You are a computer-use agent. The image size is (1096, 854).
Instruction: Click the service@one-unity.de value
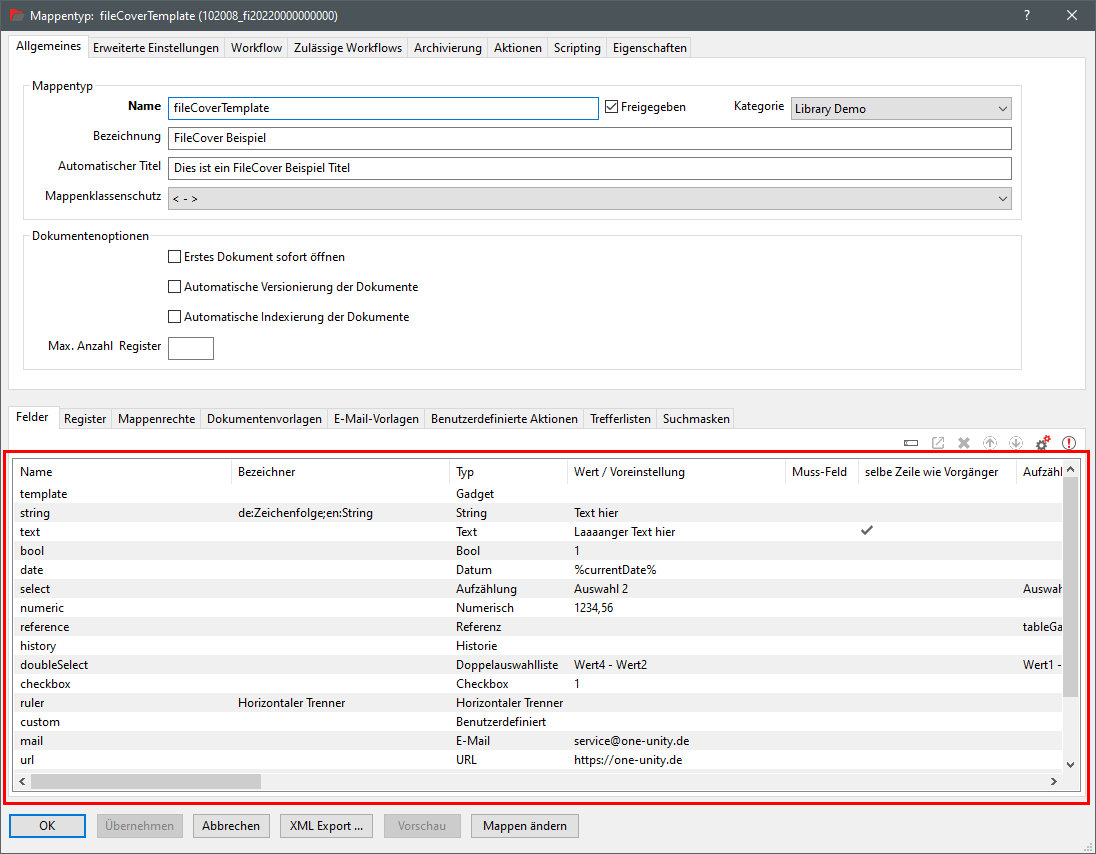tap(631, 741)
